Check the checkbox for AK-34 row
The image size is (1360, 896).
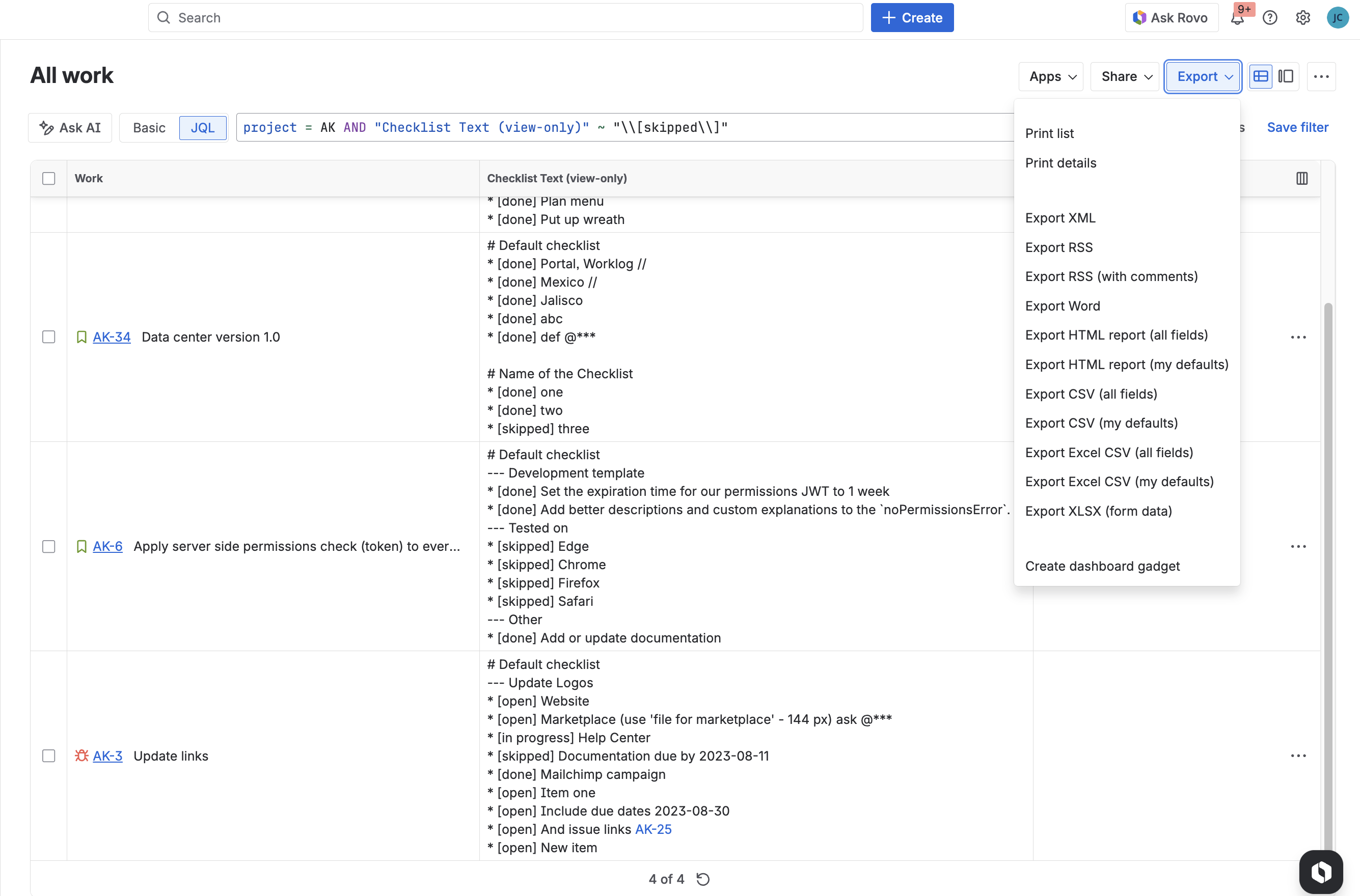(48, 337)
